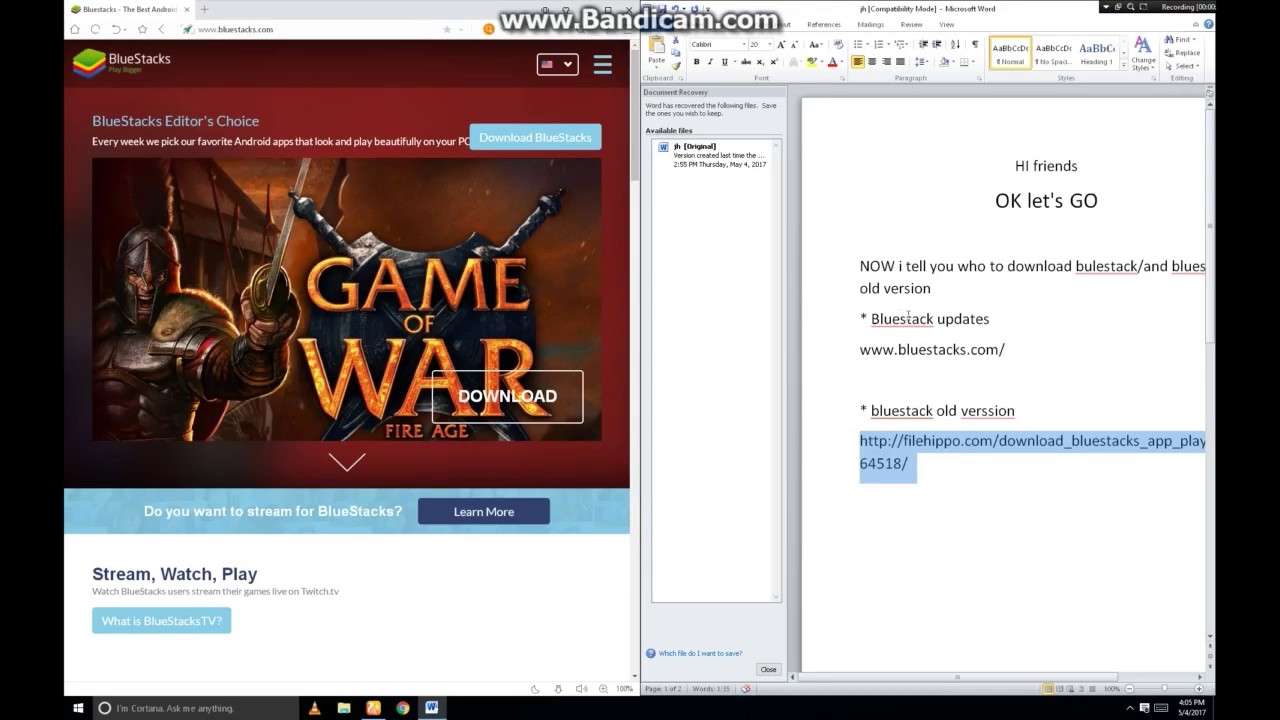Open the Select dropdown in Editing
This screenshot has width=1280, height=720.
coord(1184,66)
